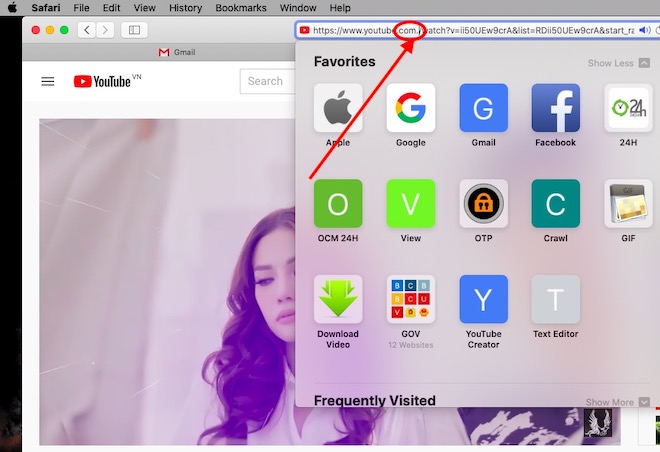Open the Safari menu
Viewport: 660px width, 452px height.
coord(45,8)
